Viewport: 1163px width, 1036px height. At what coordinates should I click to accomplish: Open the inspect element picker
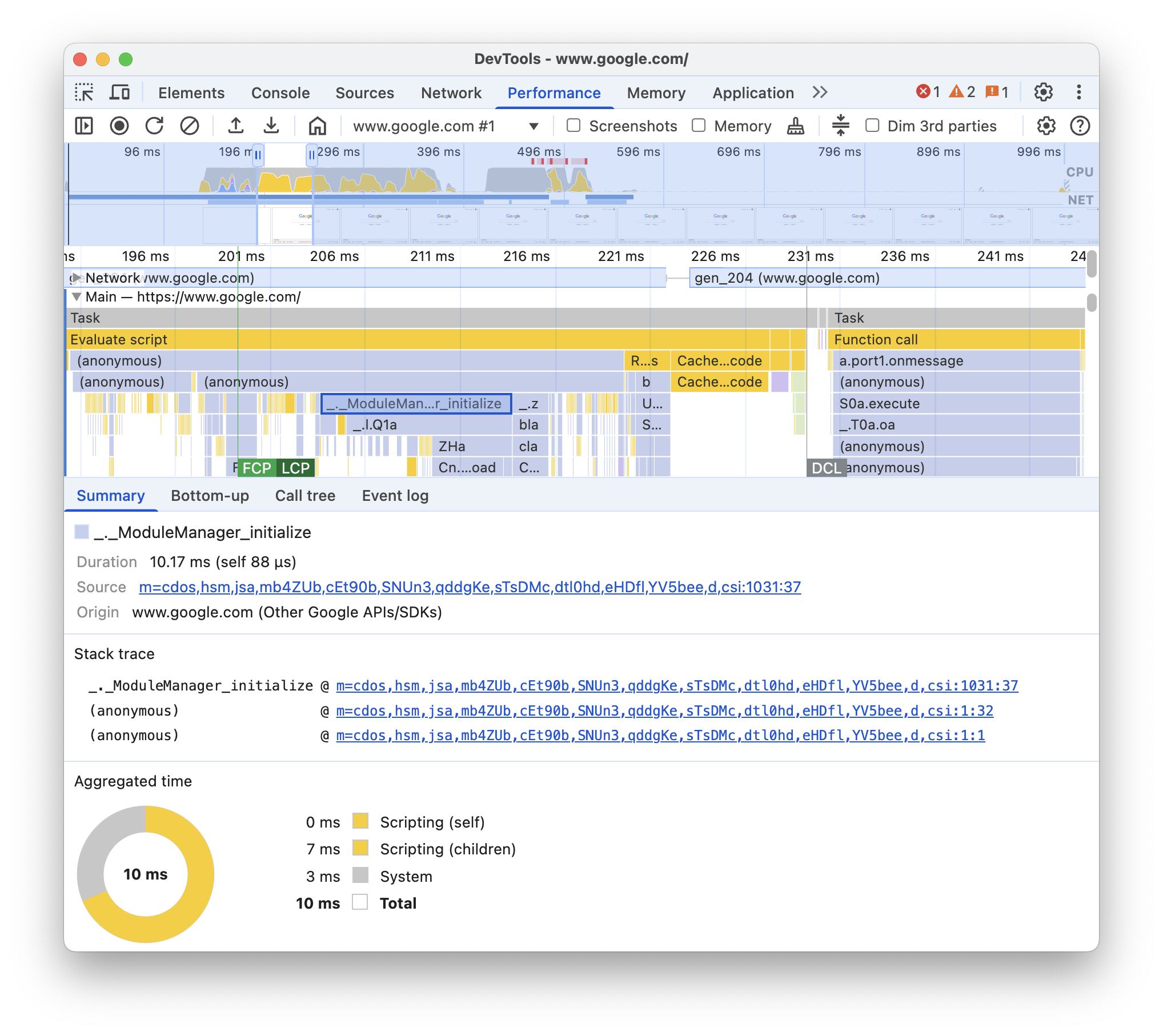[x=85, y=92]
